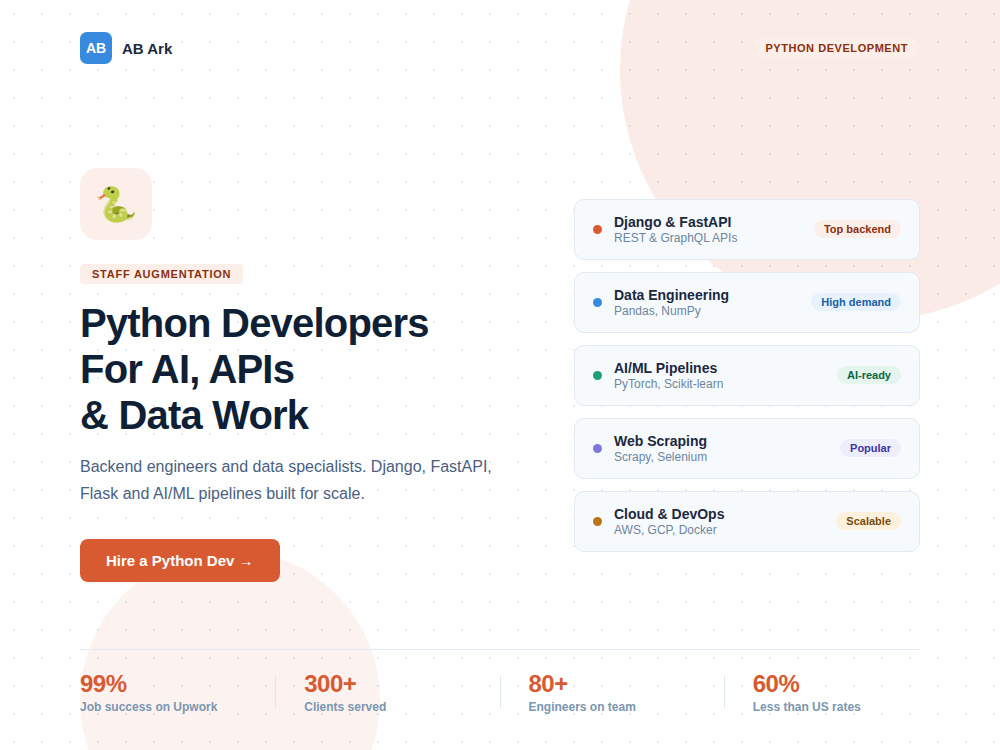This screenshot has height=750, width=1000.
Task: Click the orange dot beside Django & FastAPI
Action: click(597, 230)
